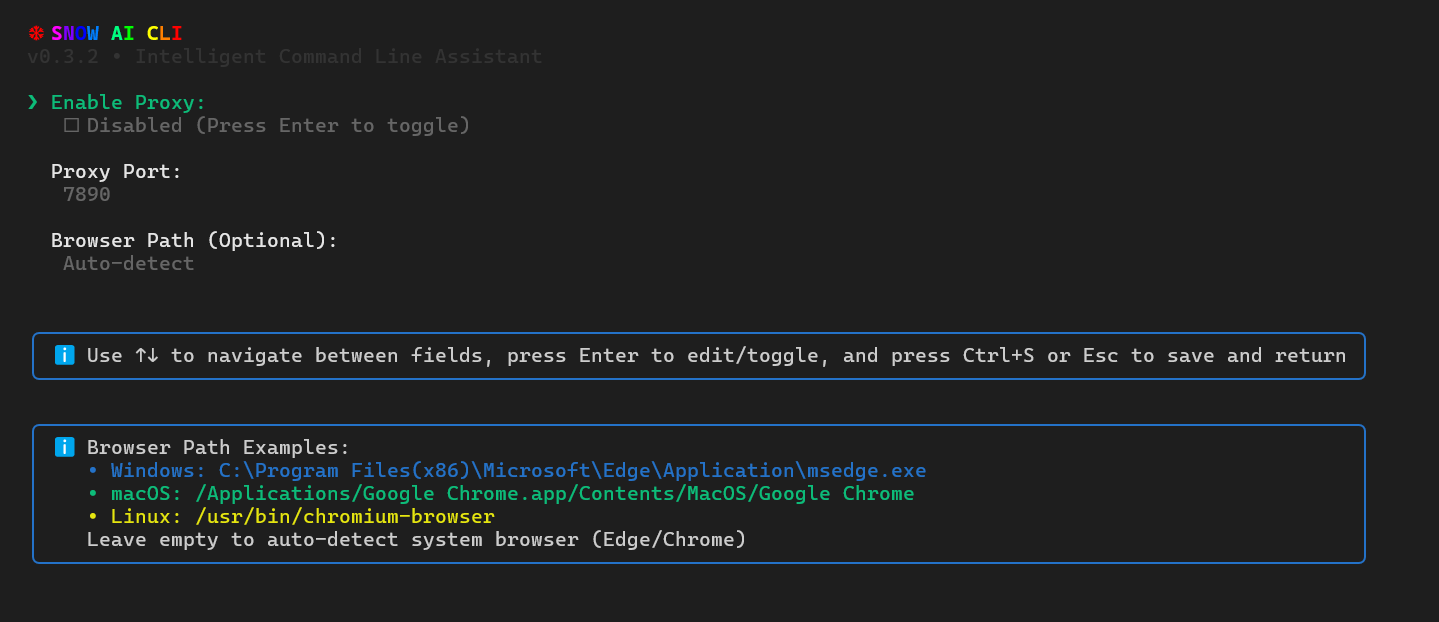Select the Enable Proxy field label
Screen dimensions: 1439x622
pyautogui.click(x=128, y=102)
